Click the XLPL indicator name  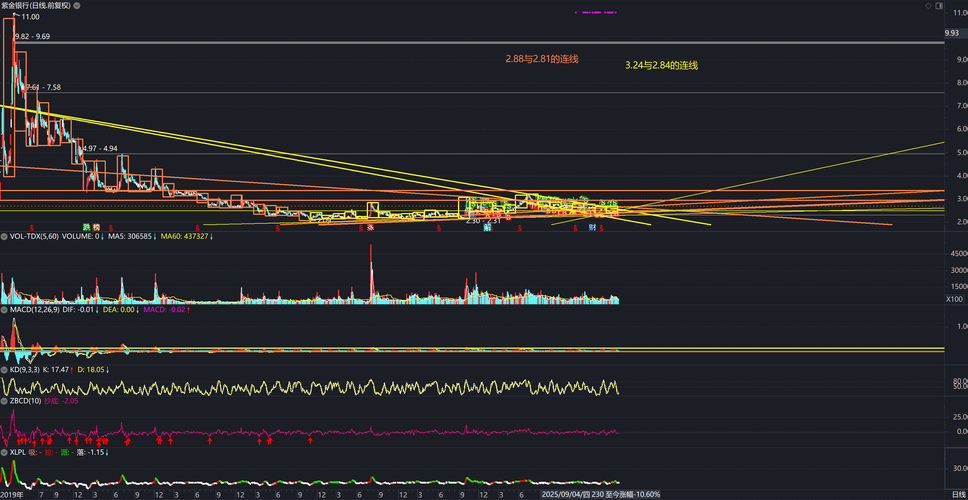[x=17, y=452]
